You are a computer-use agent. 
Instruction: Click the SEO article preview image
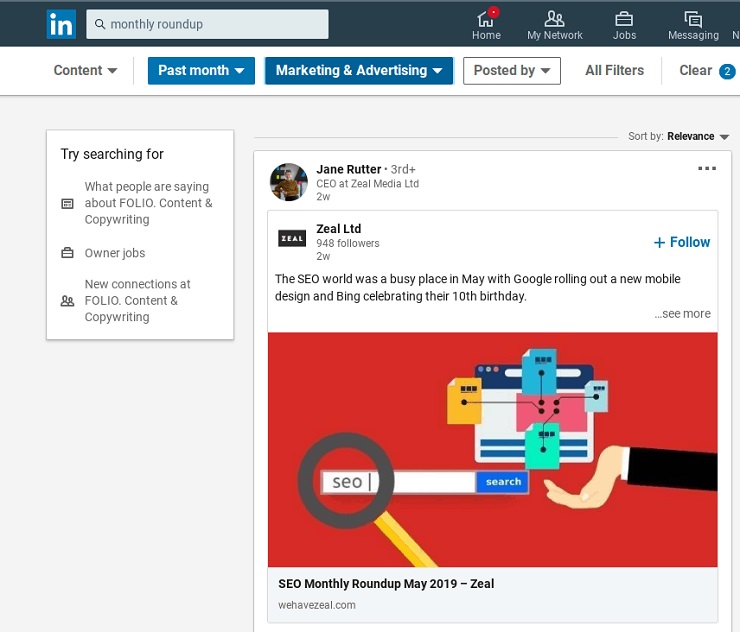(493, 449)
